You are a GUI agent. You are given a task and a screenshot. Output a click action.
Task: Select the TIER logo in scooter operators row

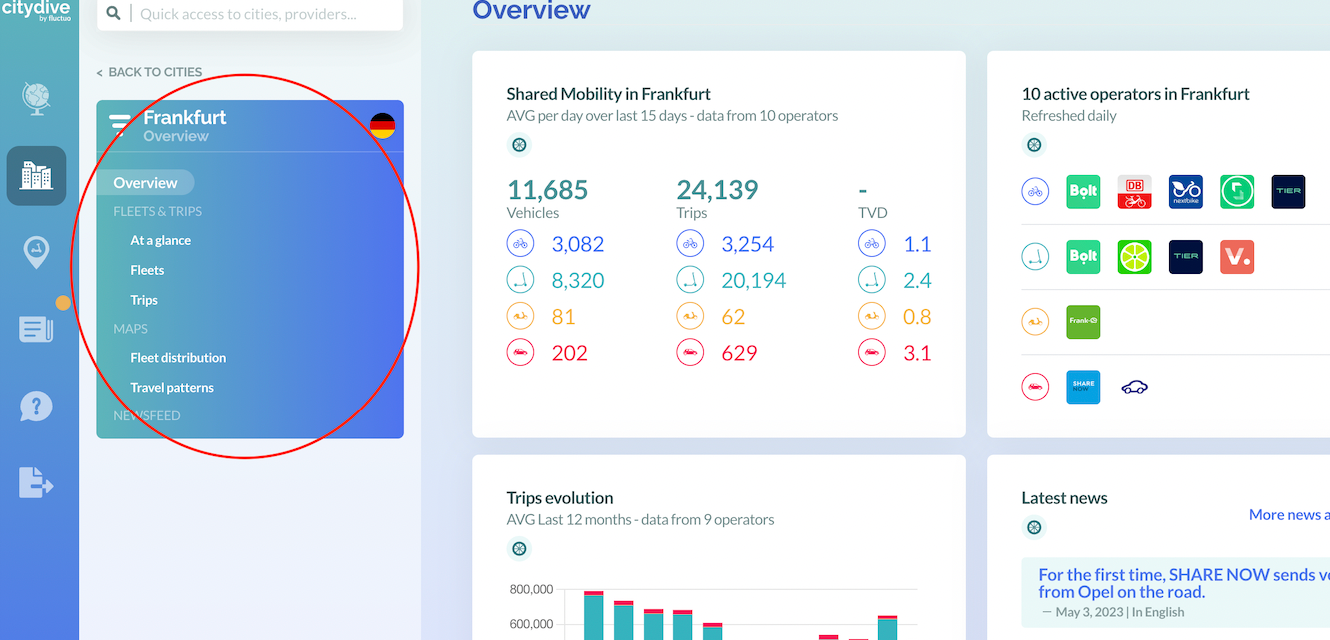click(x=1186, y=256)
